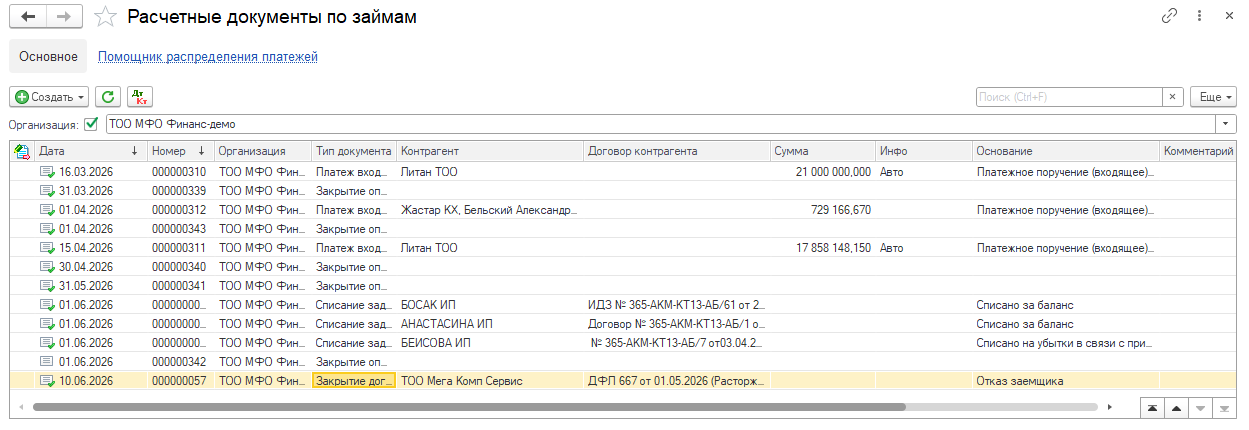Viewport: 1249px width, 430px height.
Task: Click document icon of row 10.06.2026
Action: pos(47,381)
